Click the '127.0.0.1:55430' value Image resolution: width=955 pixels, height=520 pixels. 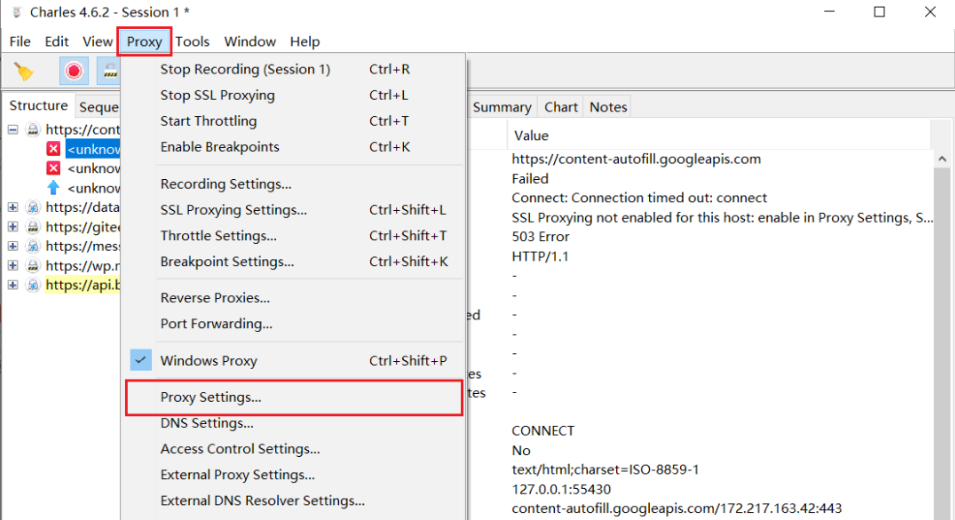click(561, 489)
